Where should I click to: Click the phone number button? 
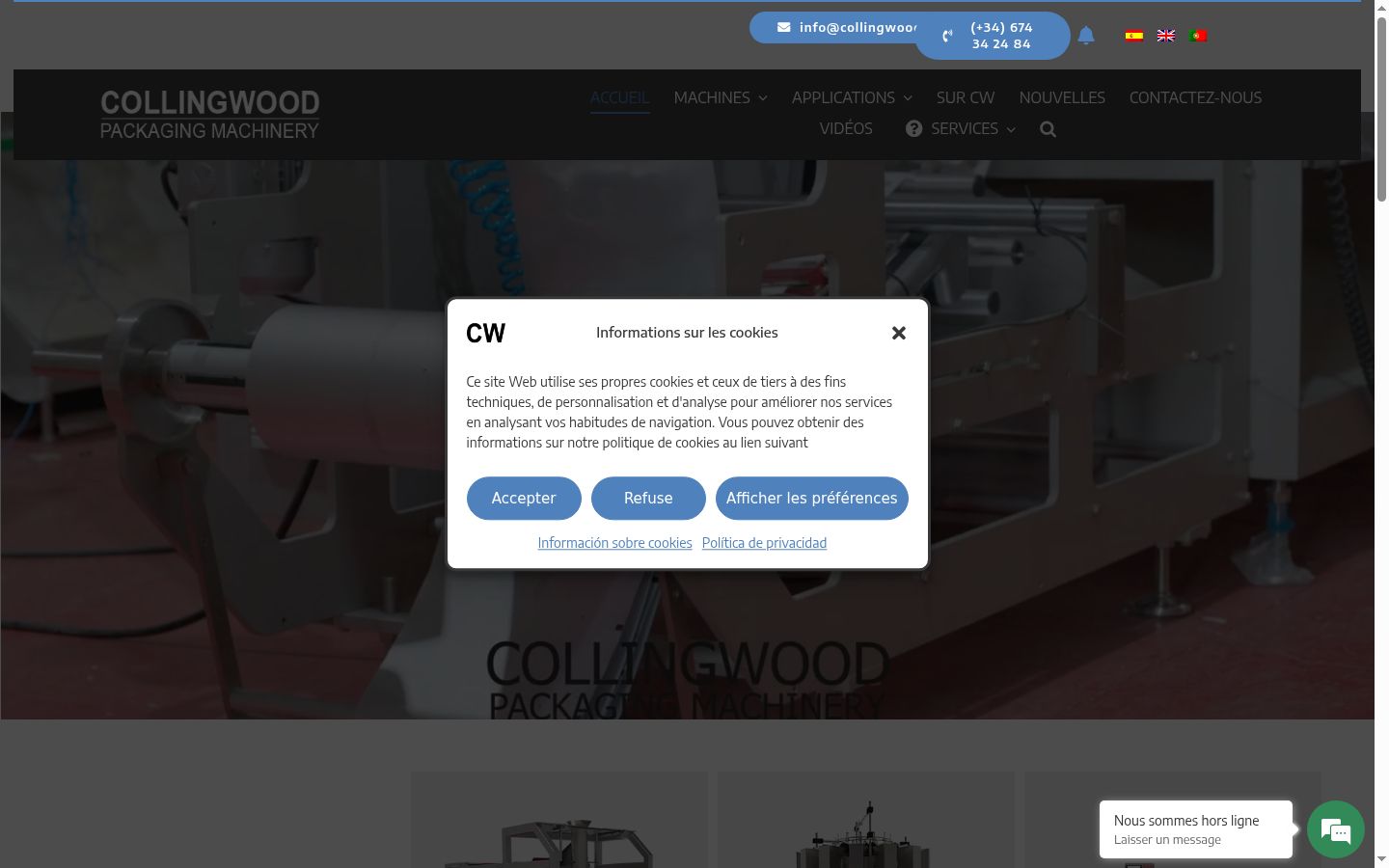[993, 36]
